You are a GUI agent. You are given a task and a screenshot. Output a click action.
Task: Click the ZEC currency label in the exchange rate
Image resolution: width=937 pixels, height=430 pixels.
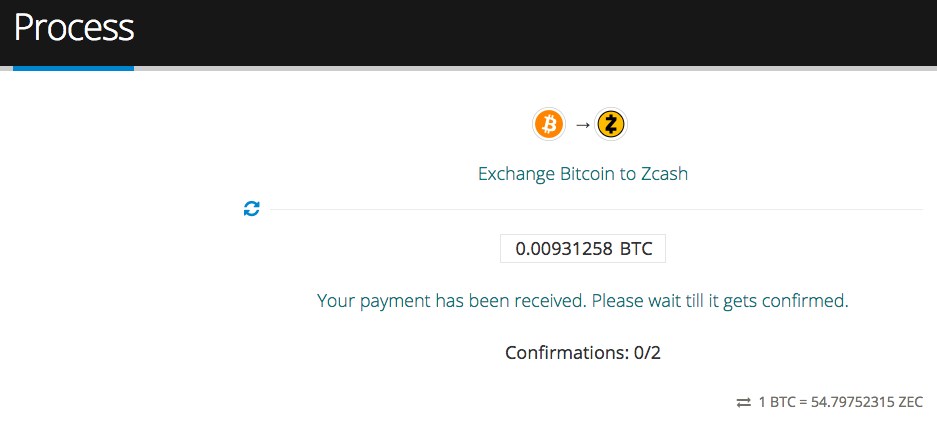tap(911, 402)
